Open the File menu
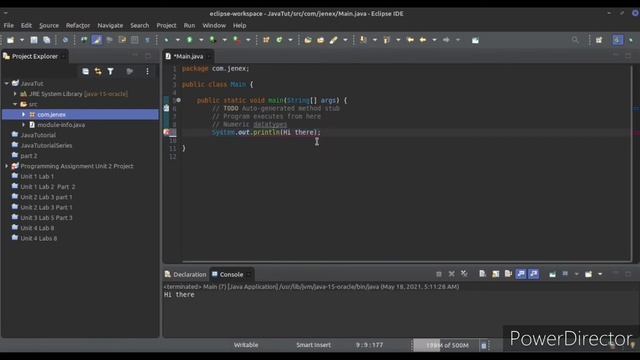640x360 pixels. 9,25
